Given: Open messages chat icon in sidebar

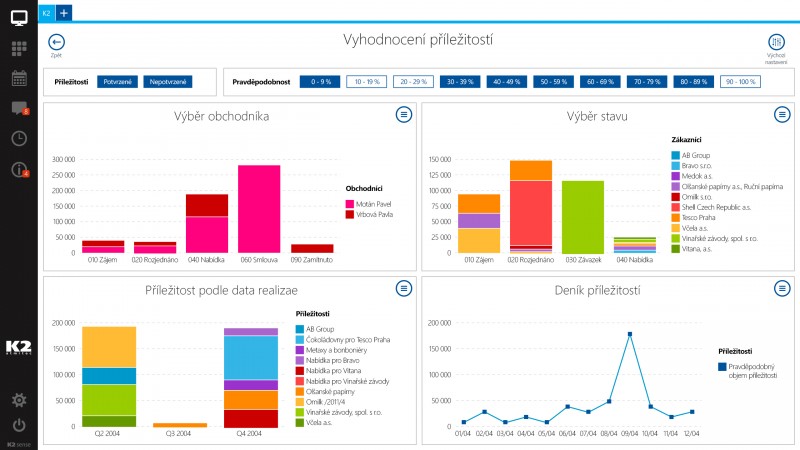Looking at the screenshot, I should click(19, 108).
